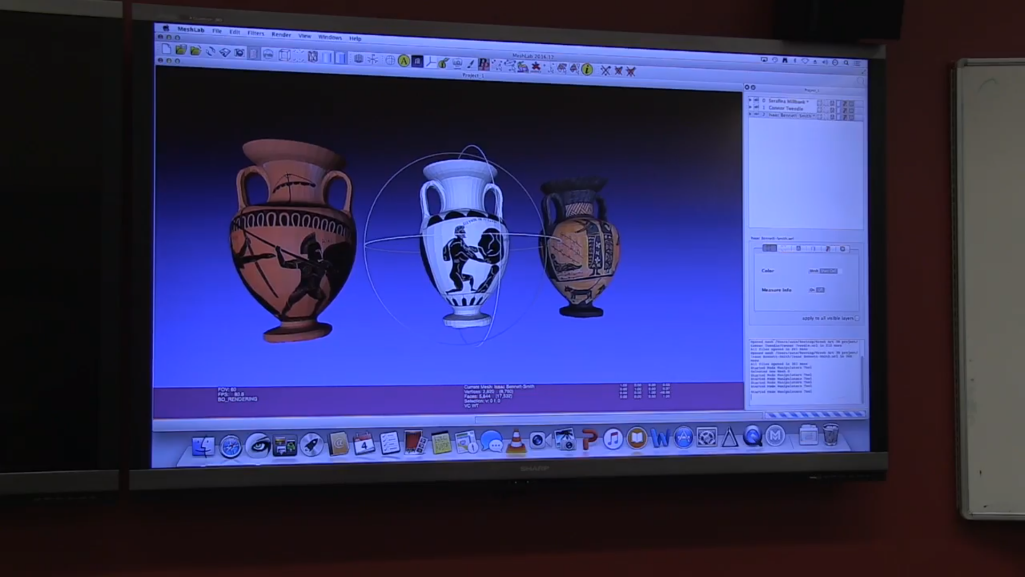Click the last red delete icon
Image resolution: width=1025 pixels, height=577 pixels.
click(631, 71)
